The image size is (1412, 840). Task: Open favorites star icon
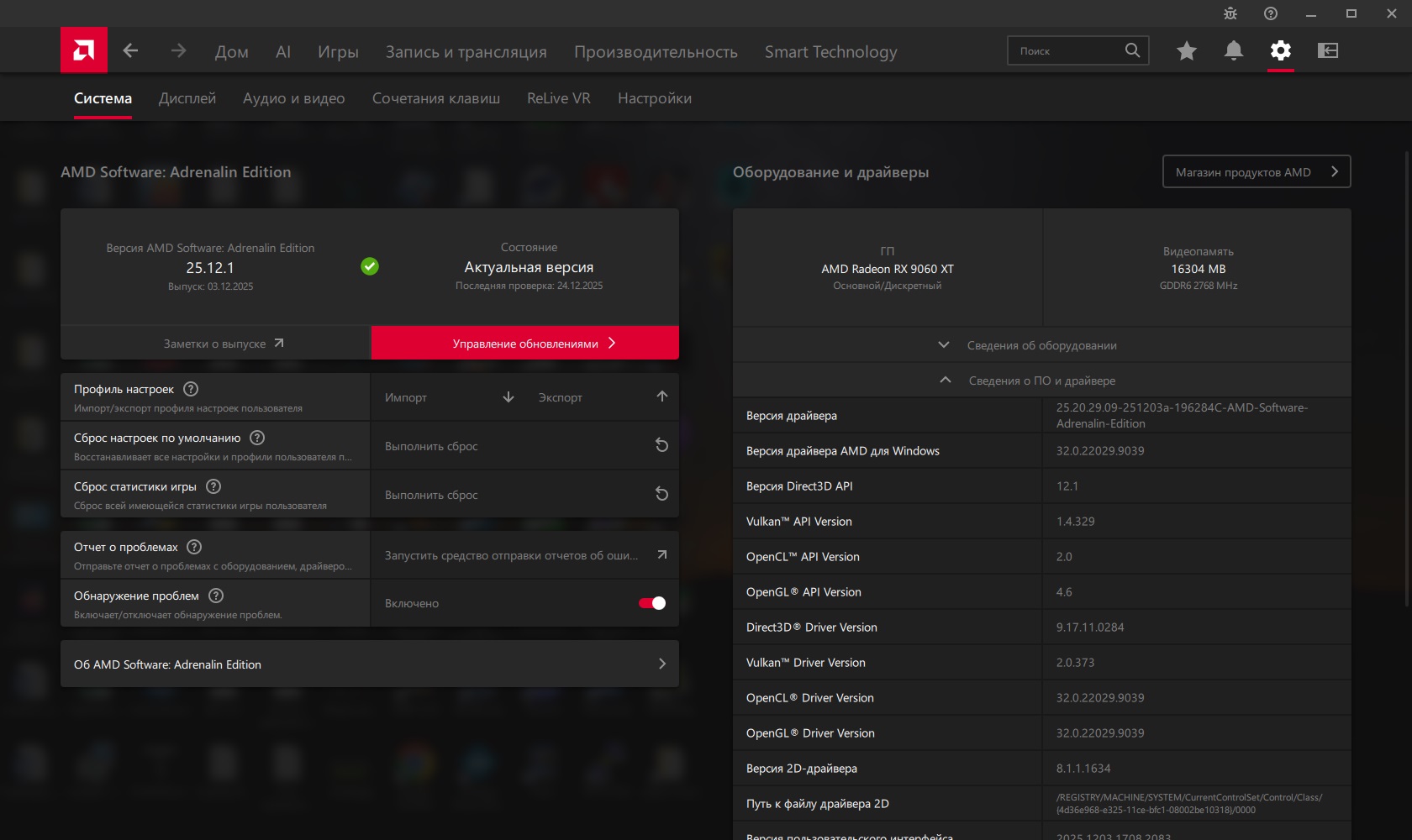tap(1187, 50)
